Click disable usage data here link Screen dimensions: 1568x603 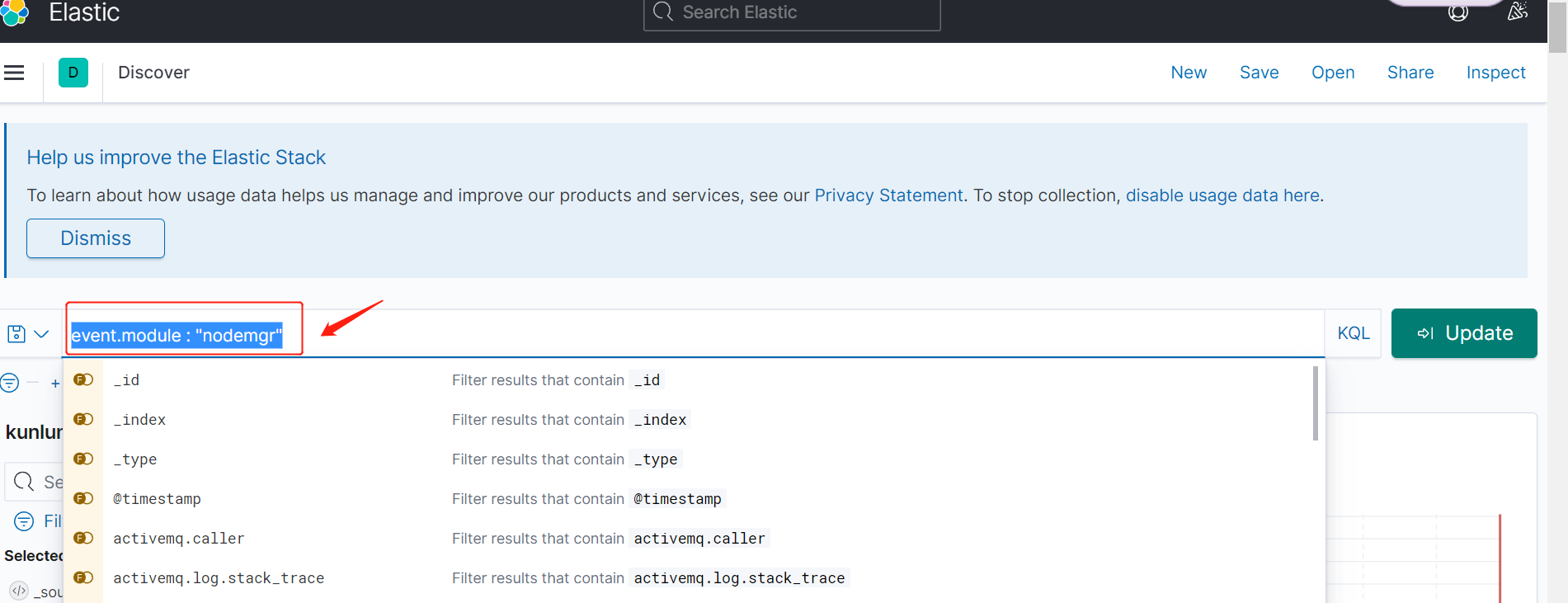pos(1222,196)
